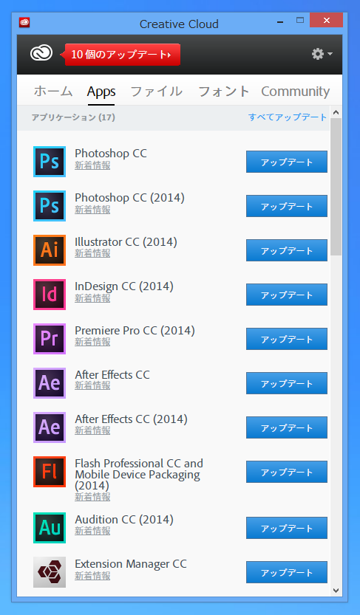Click the Audition CC (2014) icon
360x615 pixels.
[49, 528]
